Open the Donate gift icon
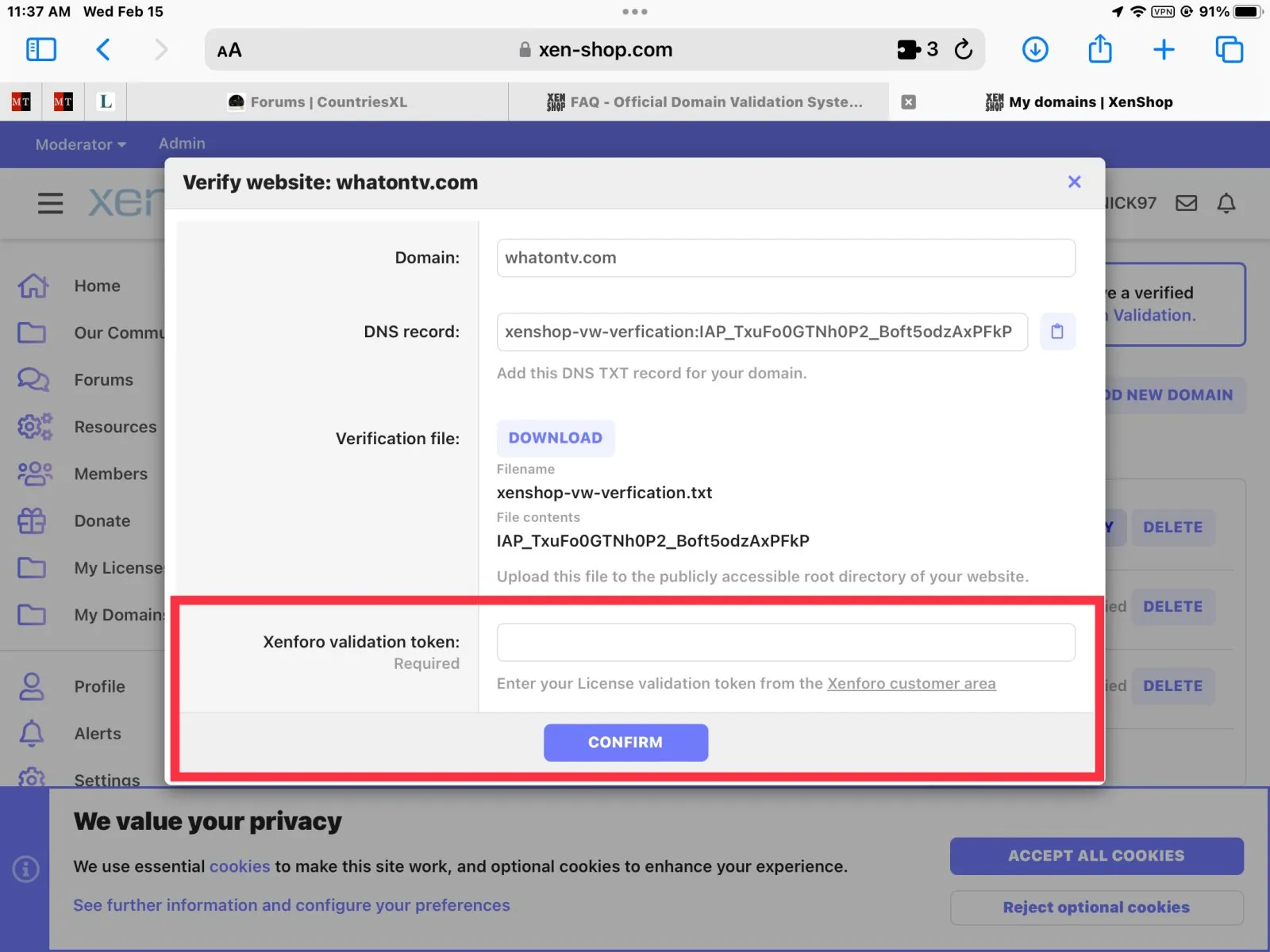 click(x=32, y=520)
